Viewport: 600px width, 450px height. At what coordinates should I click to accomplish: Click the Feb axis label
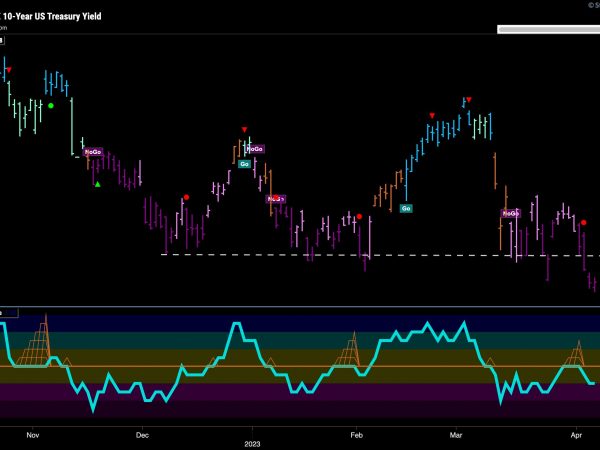pyautogui.click(x=356, y=435)
